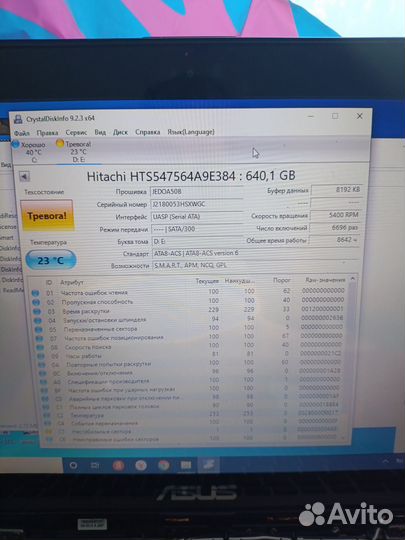Click the Возможности field S.M.A.R.T., APM, NCQ
The height and width of the screenshot is (540, 405).
point(256,266)
